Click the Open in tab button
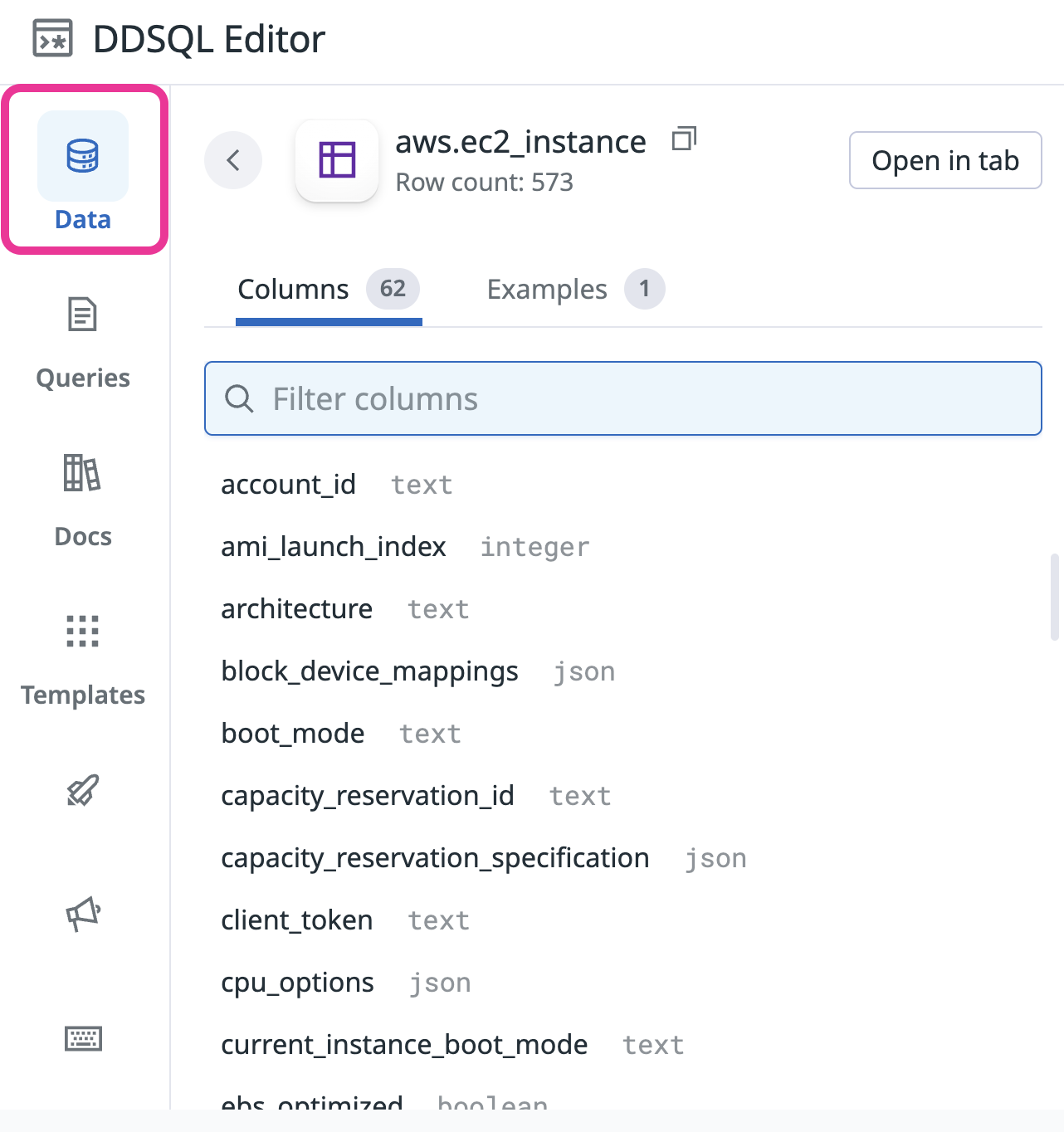 [x=945, y=160]
